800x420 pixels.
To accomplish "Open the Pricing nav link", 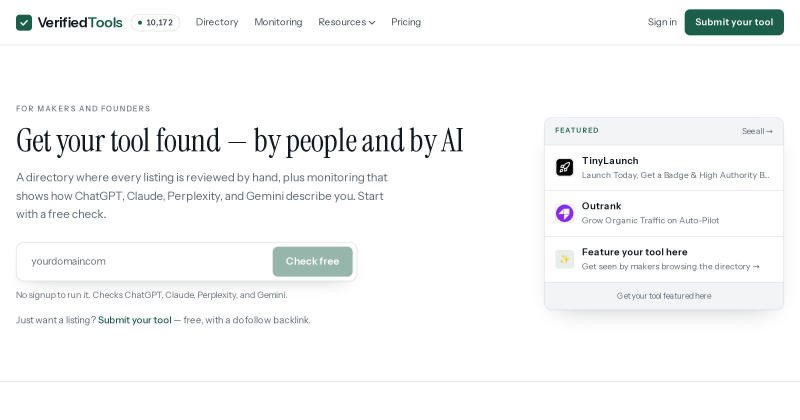I will [406, 22].
